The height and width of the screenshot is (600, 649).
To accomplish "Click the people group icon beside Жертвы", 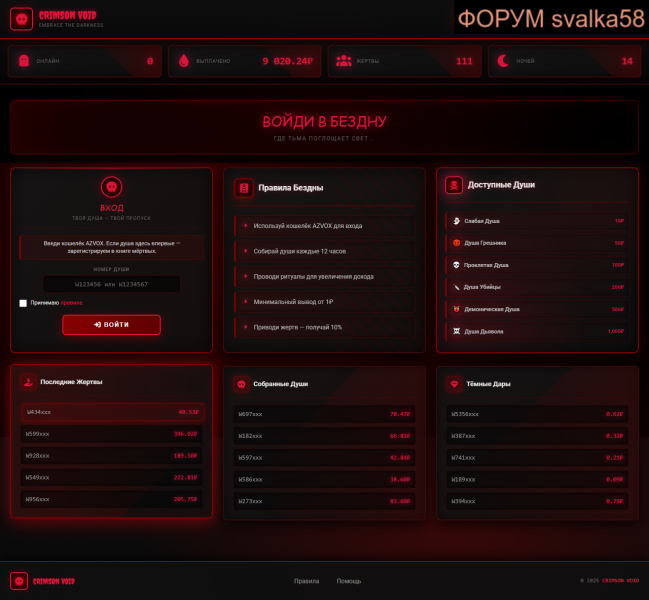I will (x=343, y=61).
